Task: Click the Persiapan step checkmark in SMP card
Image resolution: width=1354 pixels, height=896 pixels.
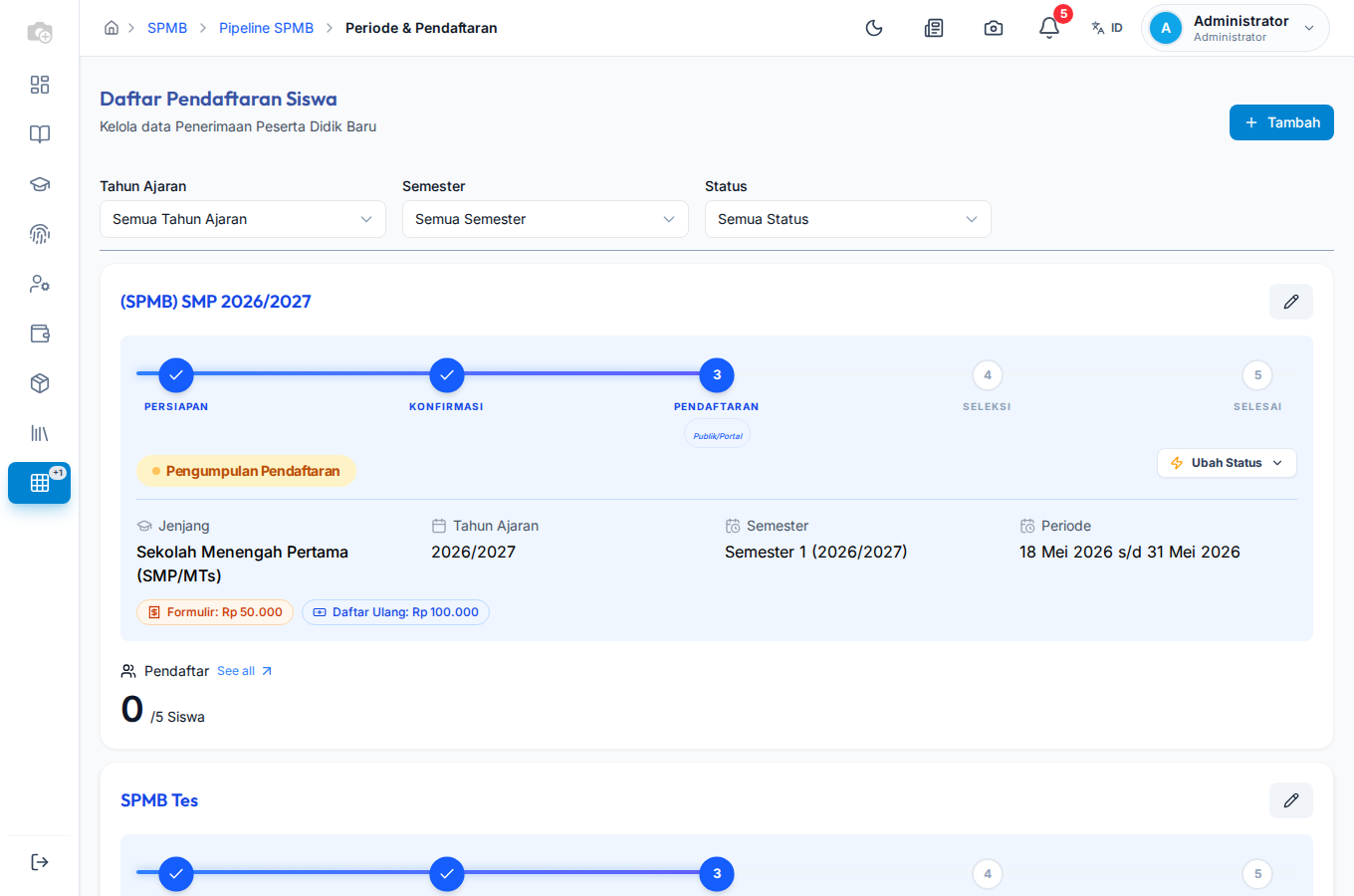Action: (176, 375)
